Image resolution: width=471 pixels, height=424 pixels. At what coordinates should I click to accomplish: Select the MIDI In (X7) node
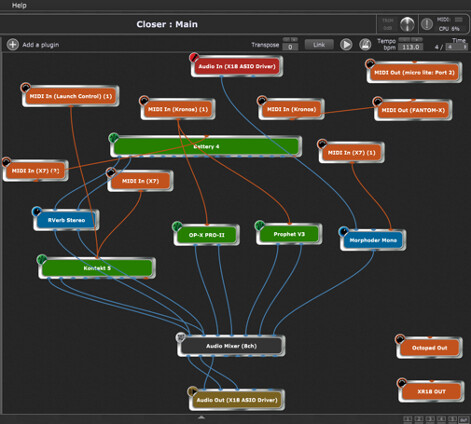(x=140, y=181)
